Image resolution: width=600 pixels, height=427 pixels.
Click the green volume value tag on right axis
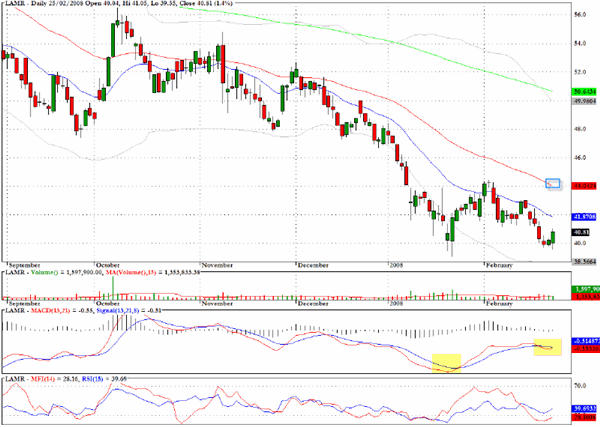pos(585,289)
